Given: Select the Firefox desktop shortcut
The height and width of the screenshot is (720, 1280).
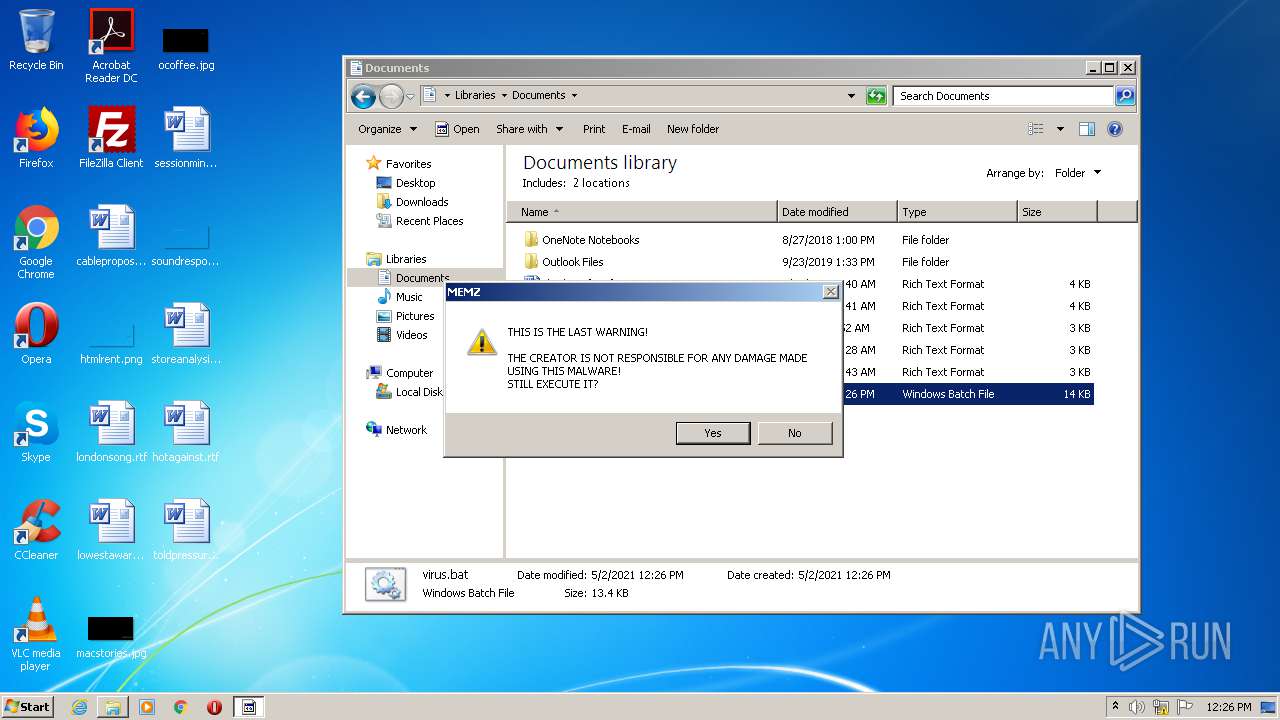Looking at the screenshot, I should click(x=36, y=138).
